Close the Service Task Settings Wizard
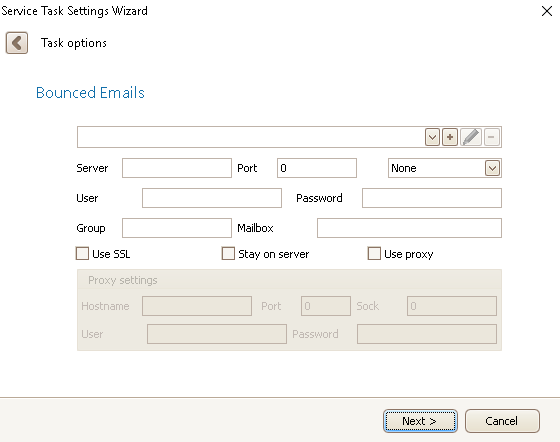560x442 pixels. (547, 11)
